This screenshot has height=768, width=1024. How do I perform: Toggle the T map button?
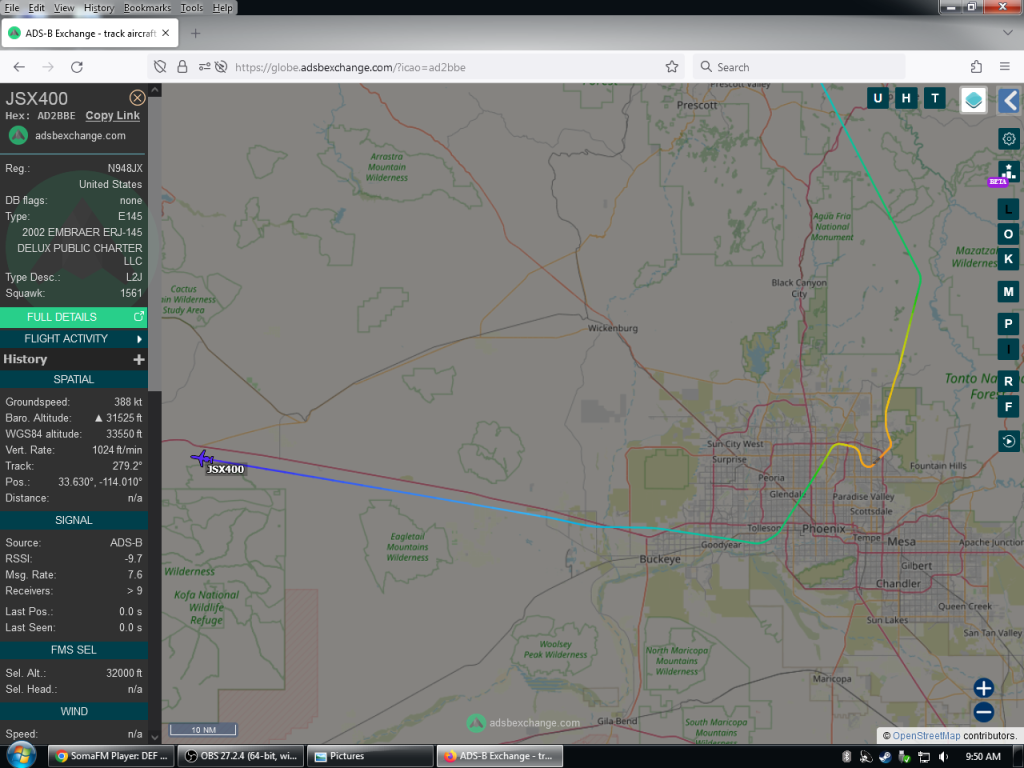coord(935,99)
